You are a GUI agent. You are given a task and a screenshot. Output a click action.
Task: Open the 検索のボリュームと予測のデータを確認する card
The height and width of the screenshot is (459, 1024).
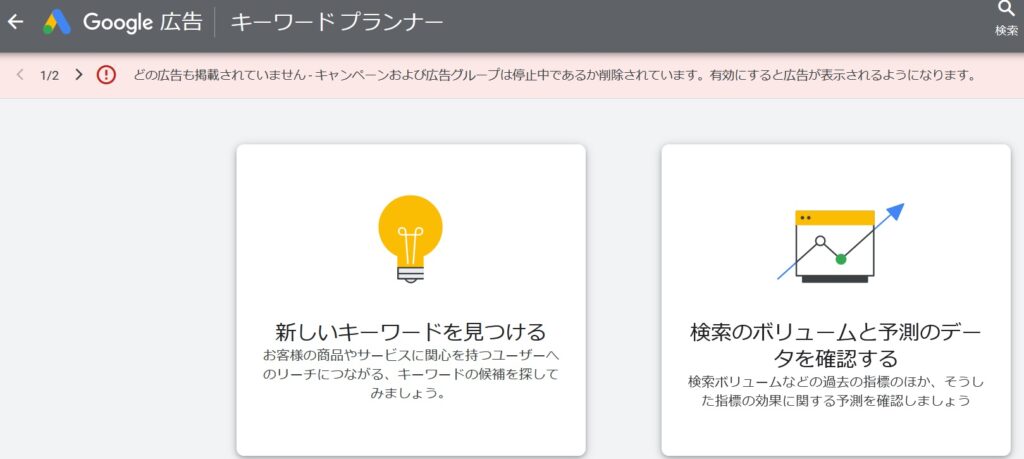(836, 300)
